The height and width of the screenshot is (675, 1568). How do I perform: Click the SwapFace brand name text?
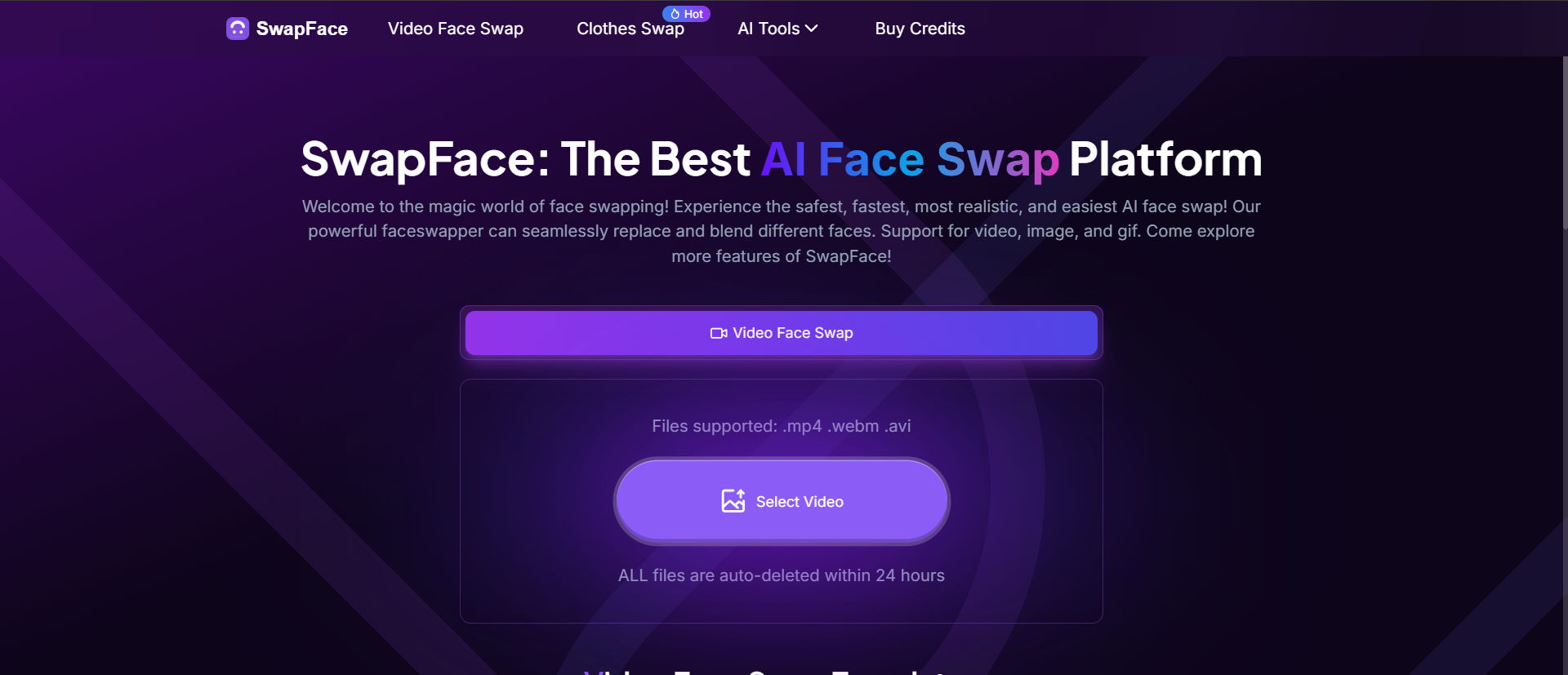(302, 28)
